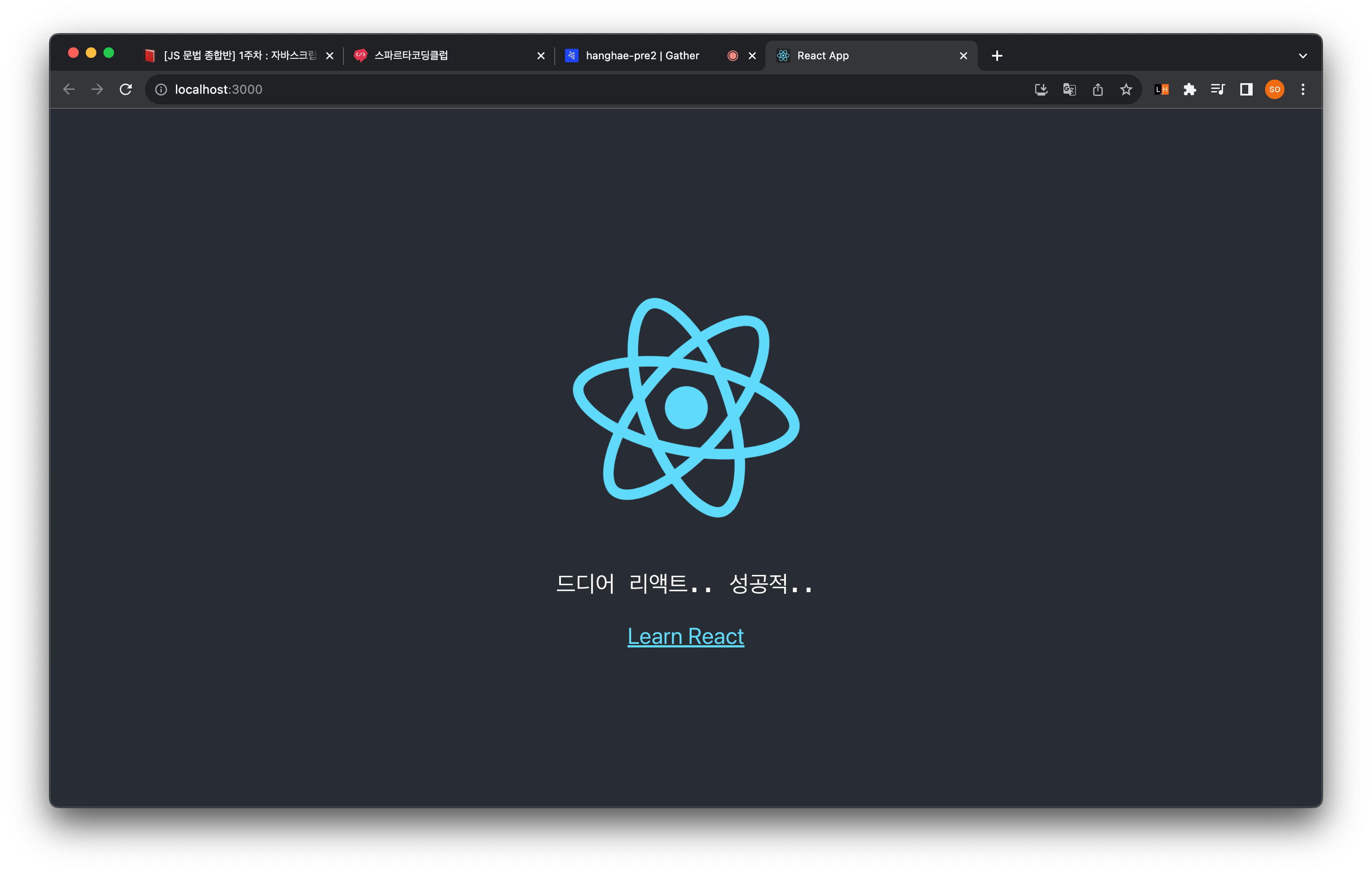Reload the localhost:3000 page
The height and width of the screenshot is (873, 1372).
coord(126,89)
